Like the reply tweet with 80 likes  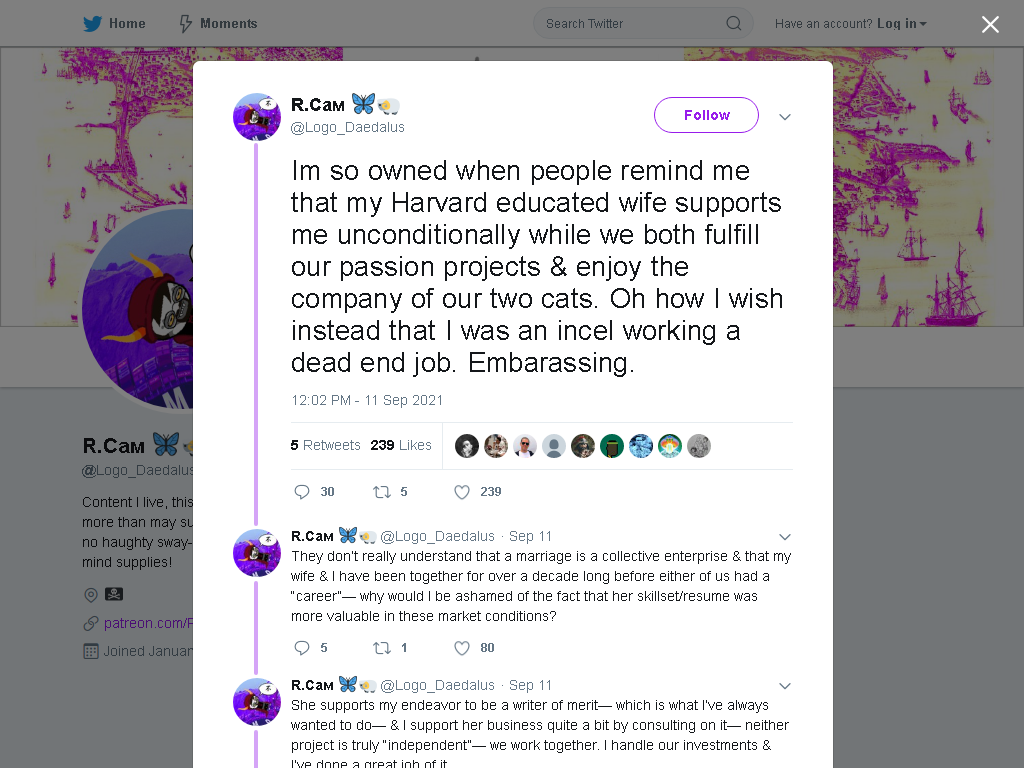click(462, 648)
